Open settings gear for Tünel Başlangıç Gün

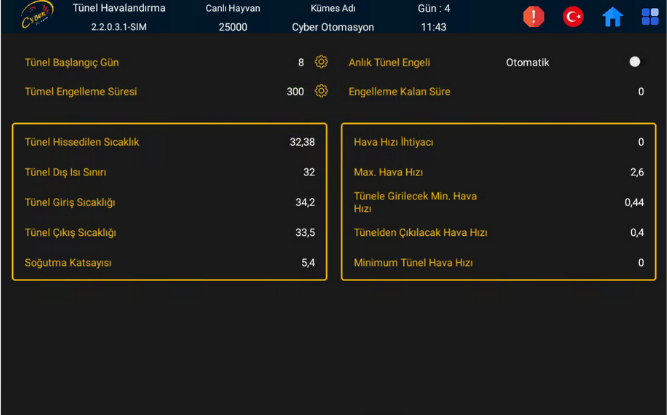[x=321, y=62]
